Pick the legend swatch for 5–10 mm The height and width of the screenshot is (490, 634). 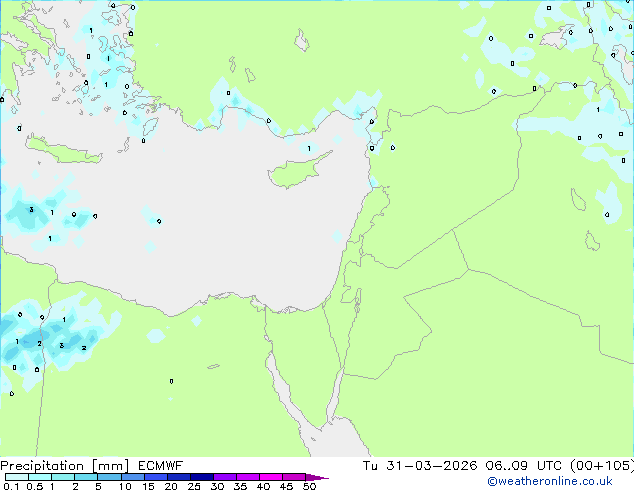(x=109, y=477)
